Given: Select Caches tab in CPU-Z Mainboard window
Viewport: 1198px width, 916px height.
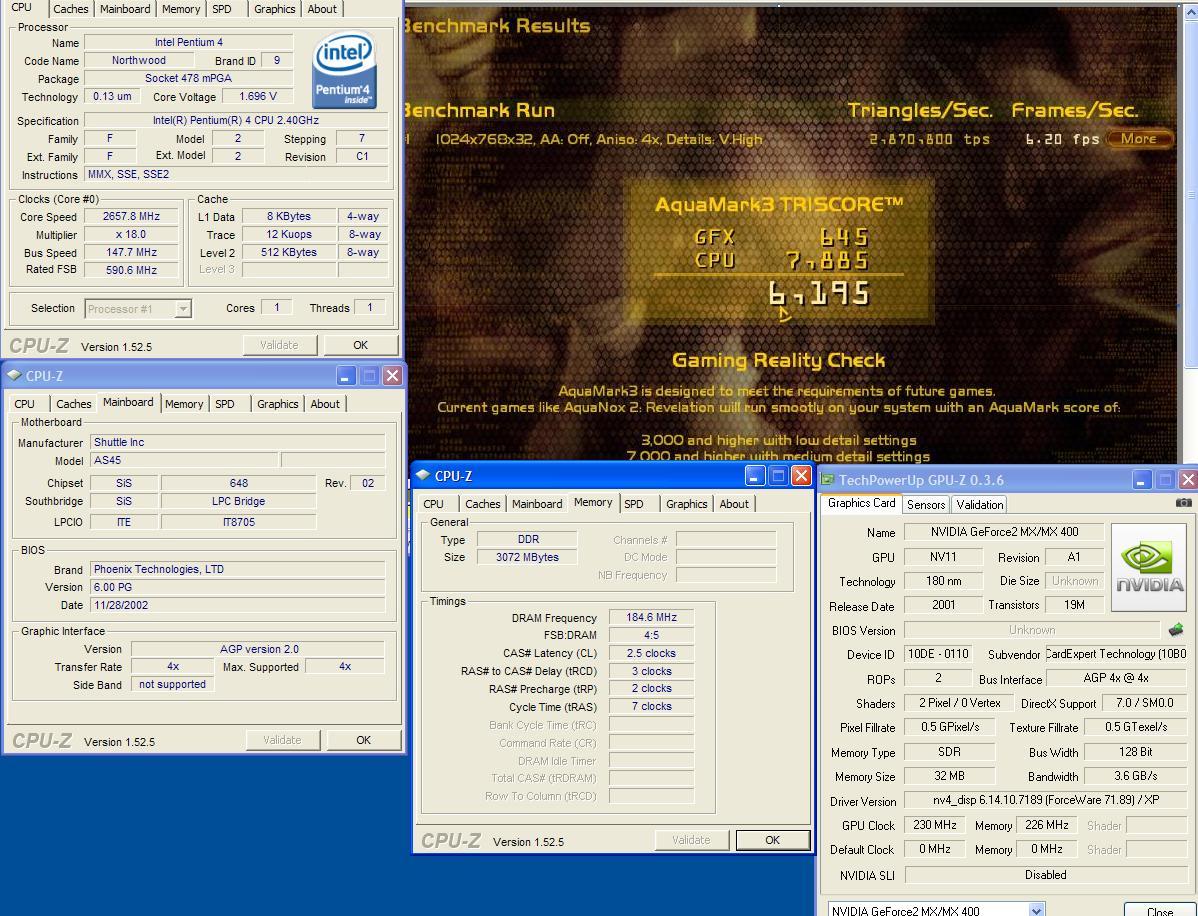Looking at the screenshot, I should 74,403.
